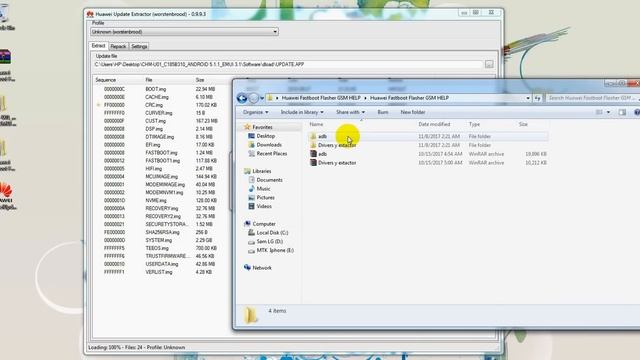This screenshot has height=360, width=640.
Task: Toggle the Explorer preview pane icon
Action: click(622, 112)
